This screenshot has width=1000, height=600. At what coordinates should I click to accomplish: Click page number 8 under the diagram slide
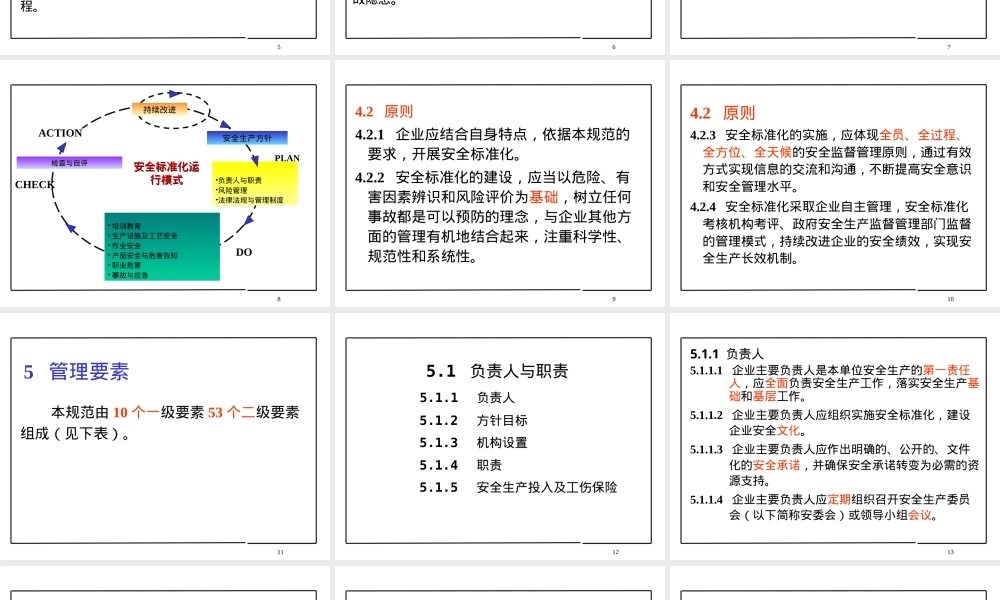(x=279, y=299)
